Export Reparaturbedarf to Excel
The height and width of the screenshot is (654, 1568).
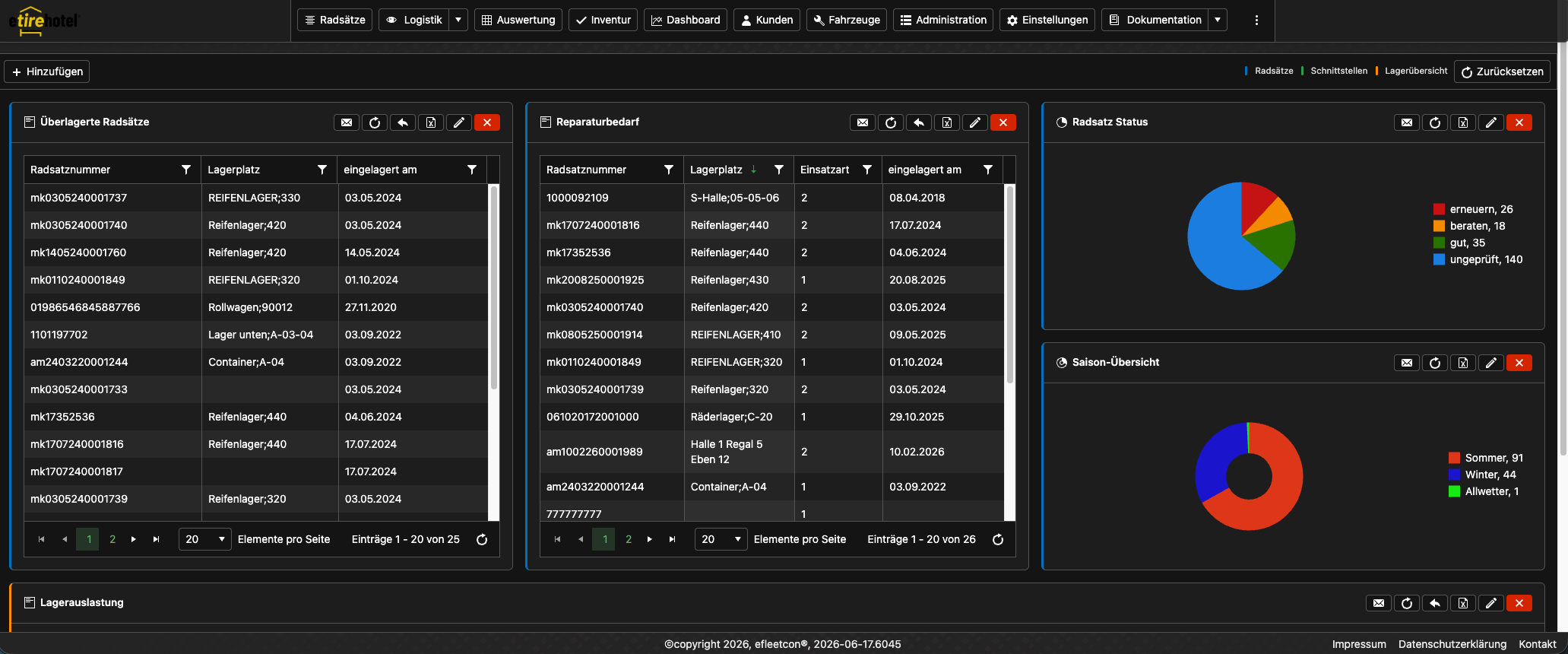click(x=947, y=122)
